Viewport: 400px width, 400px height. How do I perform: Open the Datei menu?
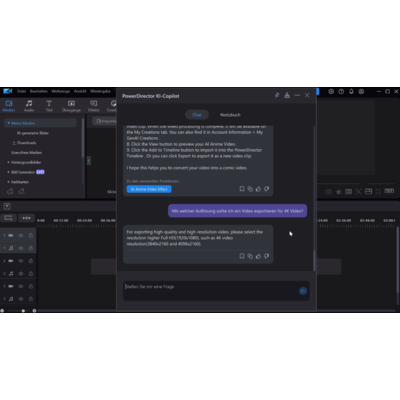(21, 91)
